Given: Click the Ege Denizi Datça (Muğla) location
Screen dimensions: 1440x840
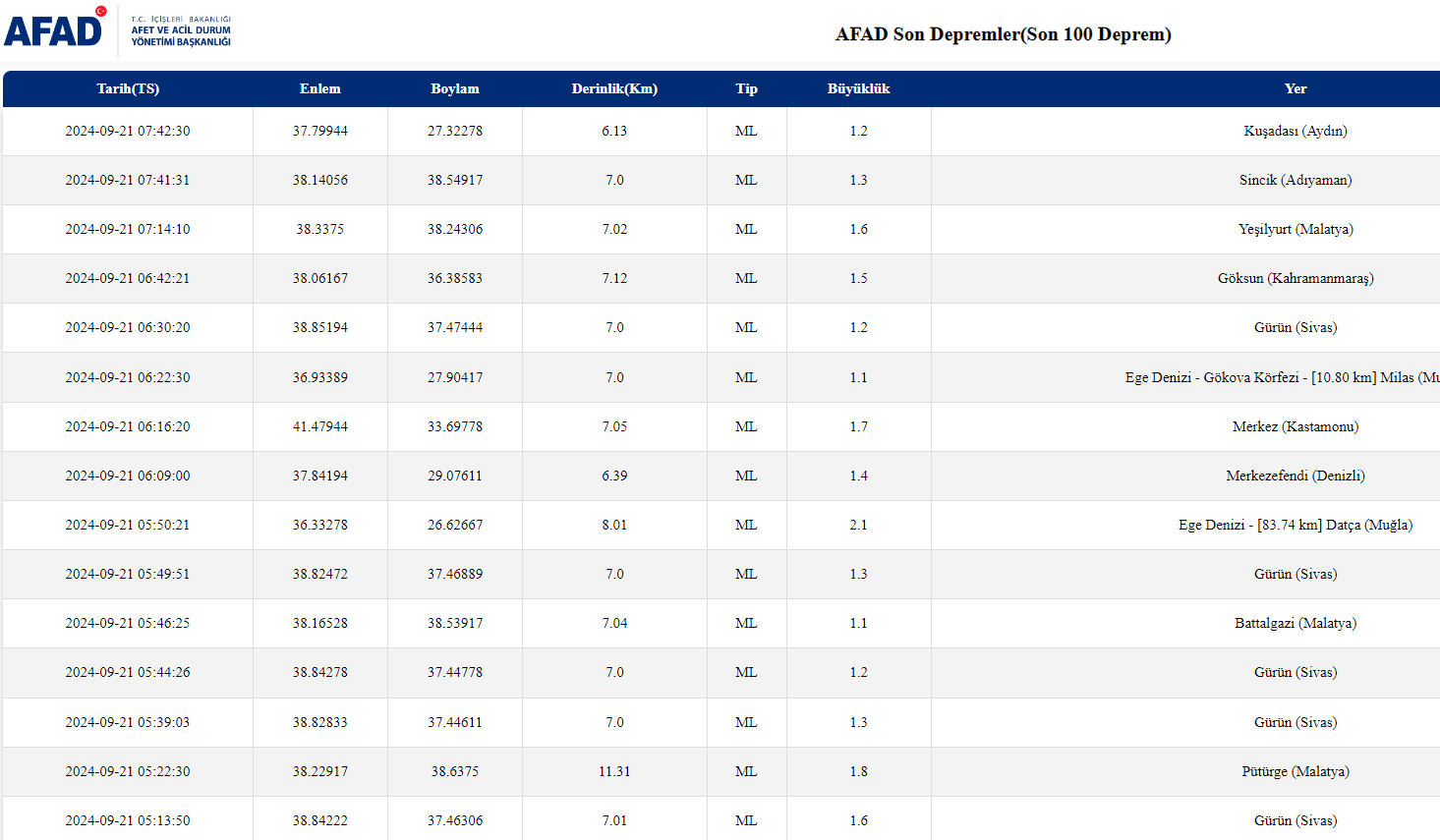Looking at the screenshot, I should tap(1296, 525).
